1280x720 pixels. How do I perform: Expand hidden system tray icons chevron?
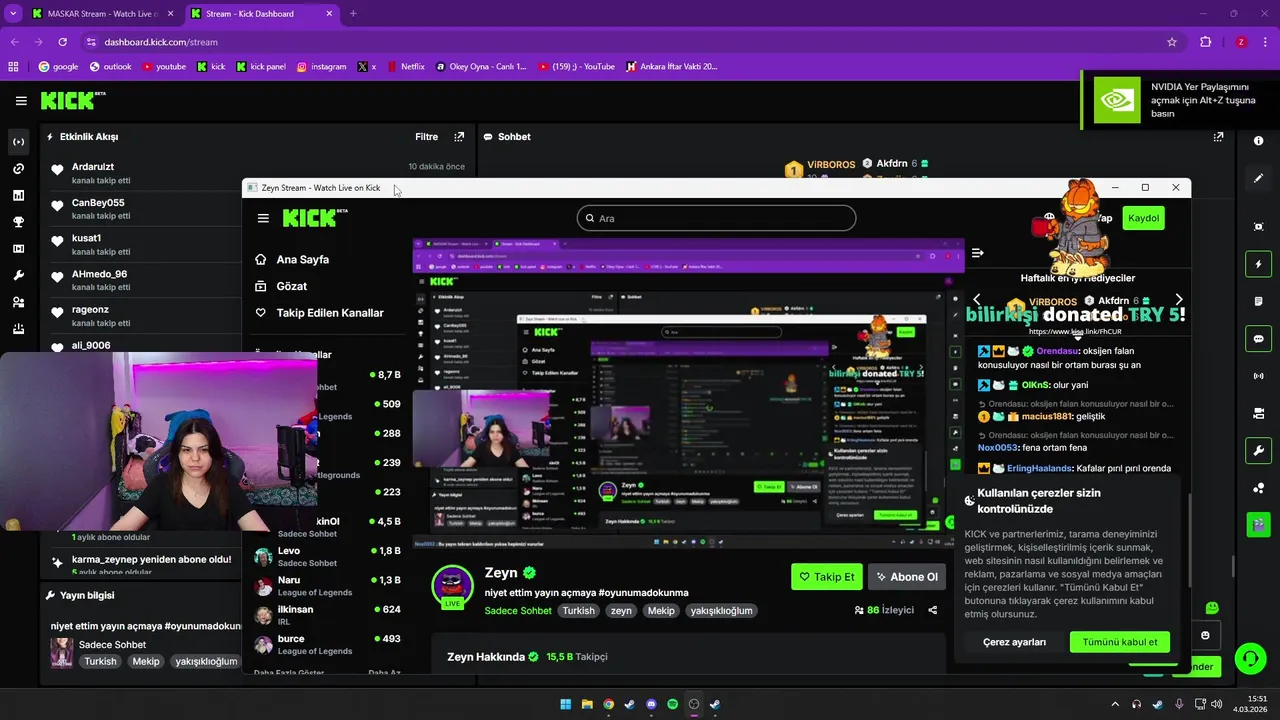(1115, 704)
